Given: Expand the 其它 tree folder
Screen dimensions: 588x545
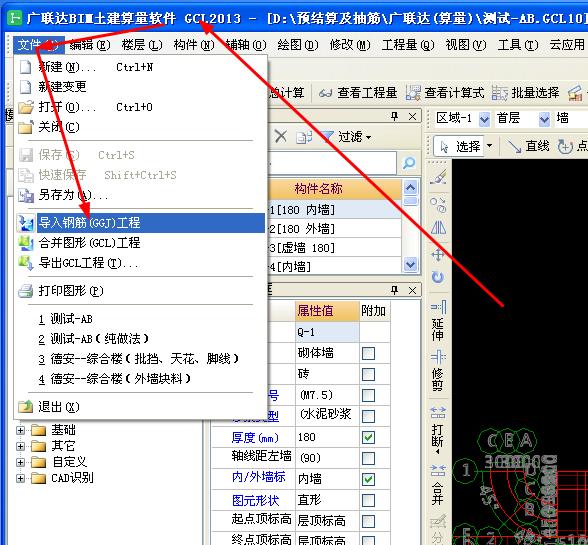Looking at the screenshot, I should 20,446.
